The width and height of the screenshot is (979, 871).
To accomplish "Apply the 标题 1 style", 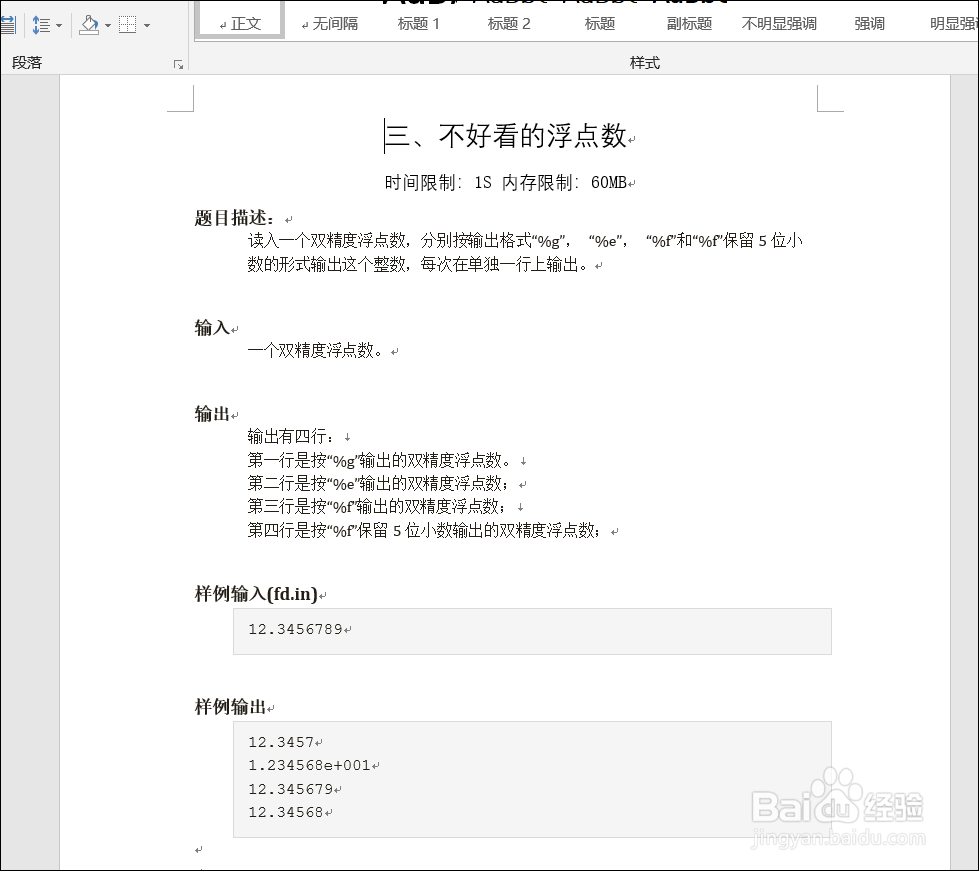I will [x=419, y=24].
